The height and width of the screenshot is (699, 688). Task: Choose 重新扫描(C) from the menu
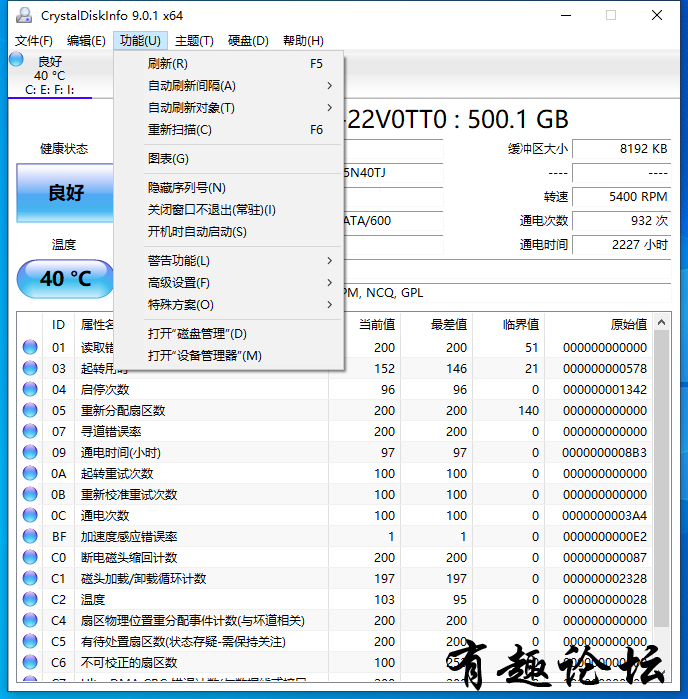tap(229, 130)
